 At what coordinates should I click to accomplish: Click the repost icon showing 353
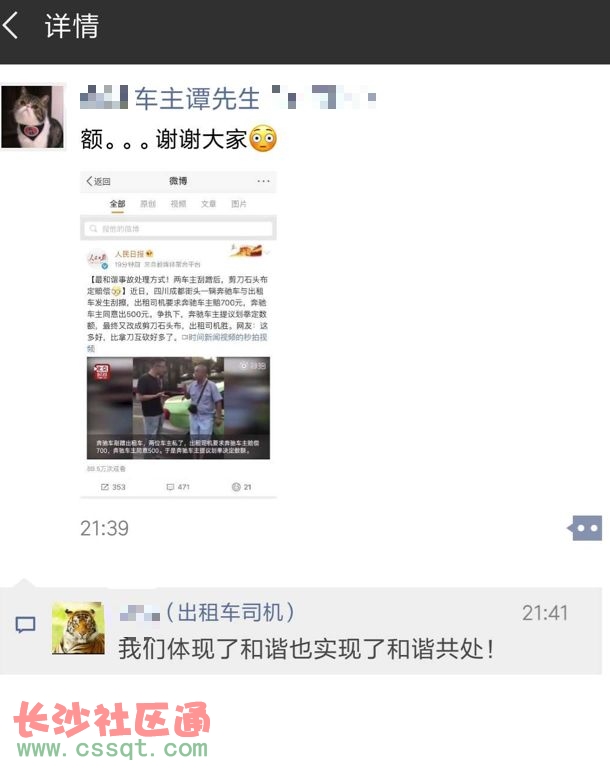coord(113,487)
